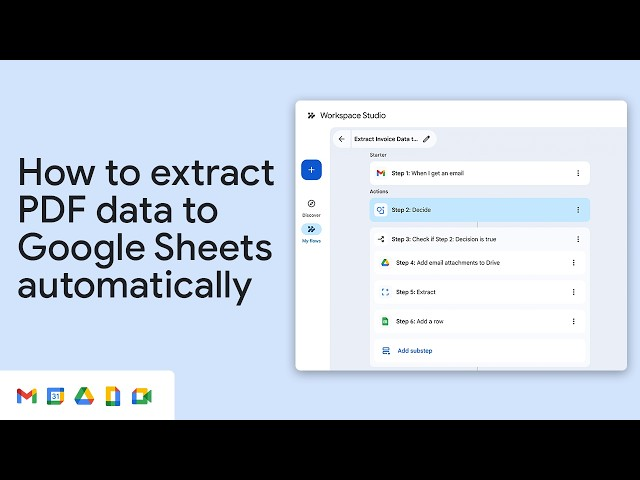Click the Workspace Studio logo
The width and height of the screenshot is (640, 480).
point(311,115)
